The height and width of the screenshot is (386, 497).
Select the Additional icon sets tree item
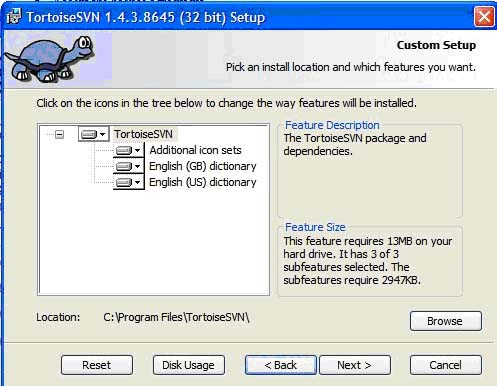(x=195, y=150)
